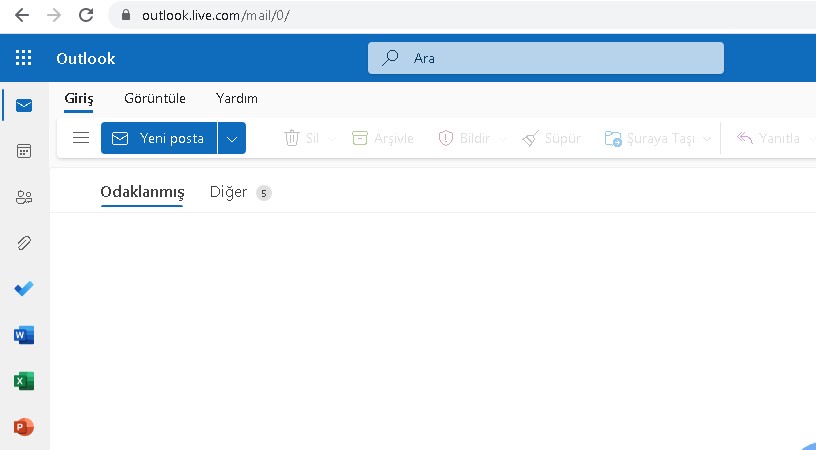Open the app launcher grid icon
Screen dimensions: 816x450
[x=24, y=58]
